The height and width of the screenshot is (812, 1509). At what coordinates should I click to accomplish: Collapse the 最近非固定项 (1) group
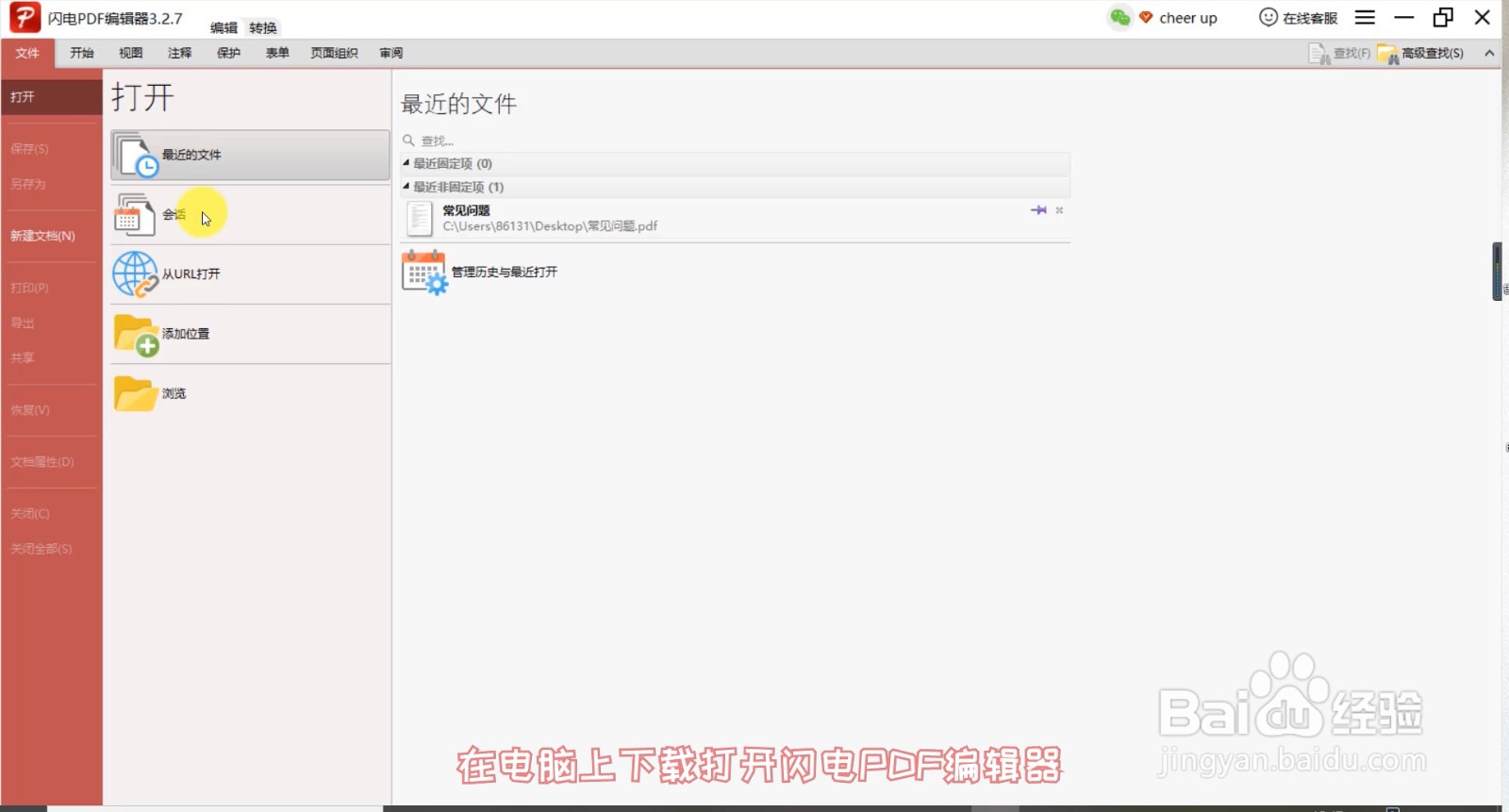[406, 187]
